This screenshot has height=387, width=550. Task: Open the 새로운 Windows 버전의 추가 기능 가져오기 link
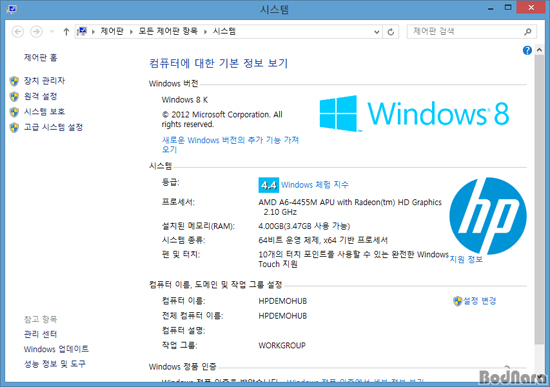click(x=230, y=145)
